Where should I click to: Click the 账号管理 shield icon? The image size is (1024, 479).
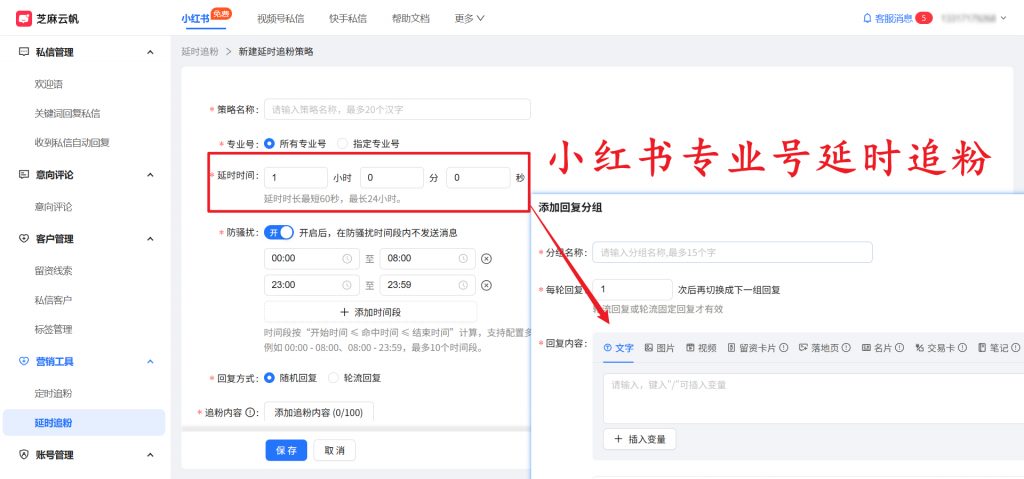pyautogui.click(x=24, y=455)
